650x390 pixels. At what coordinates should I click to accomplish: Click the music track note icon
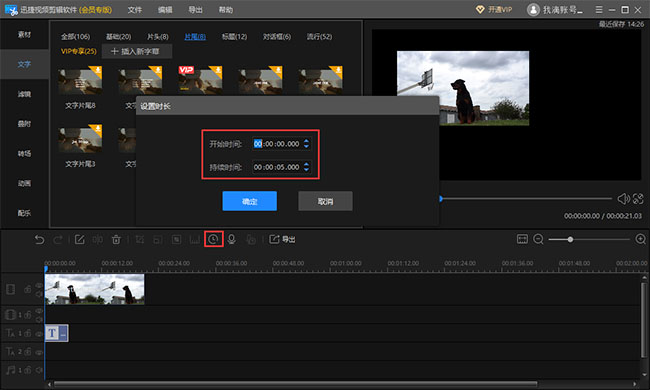(11, 370)
